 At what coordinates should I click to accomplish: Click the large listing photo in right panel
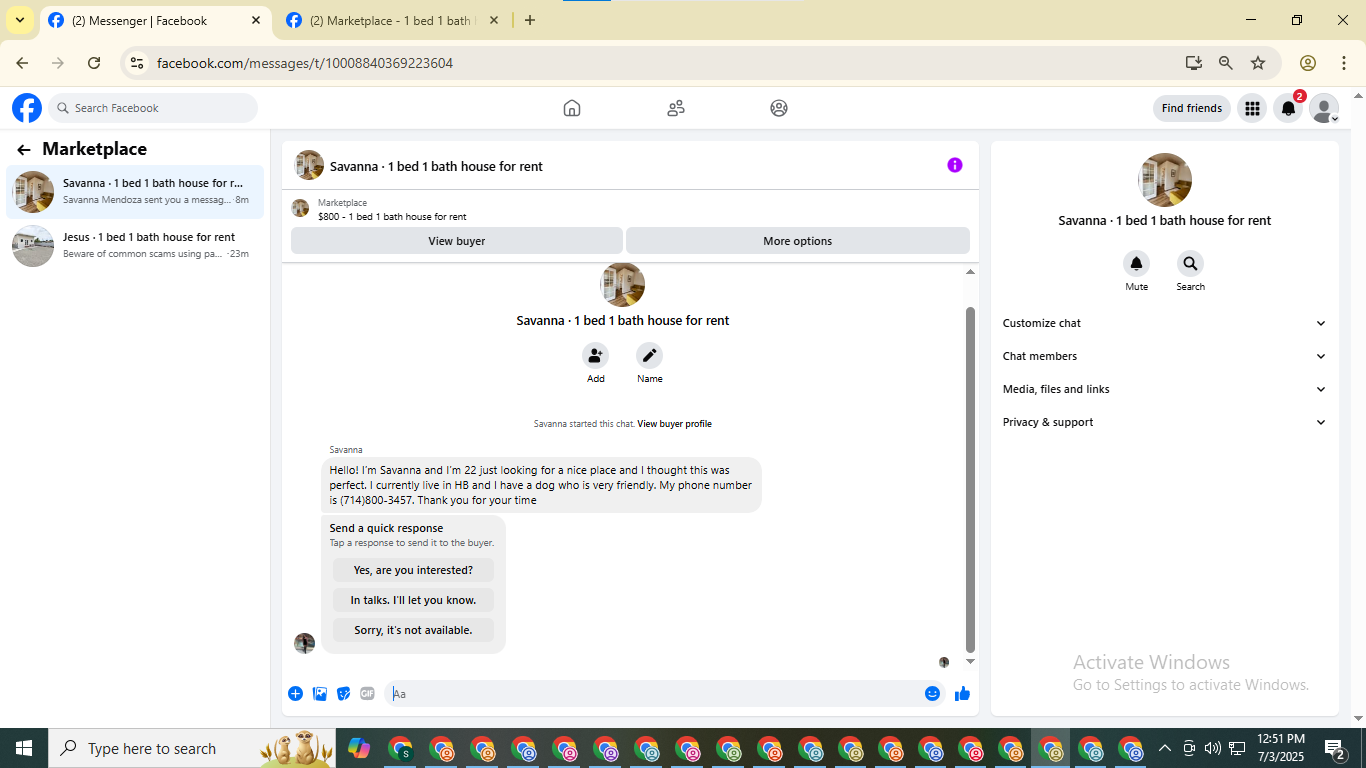(x=1165, y=180)
